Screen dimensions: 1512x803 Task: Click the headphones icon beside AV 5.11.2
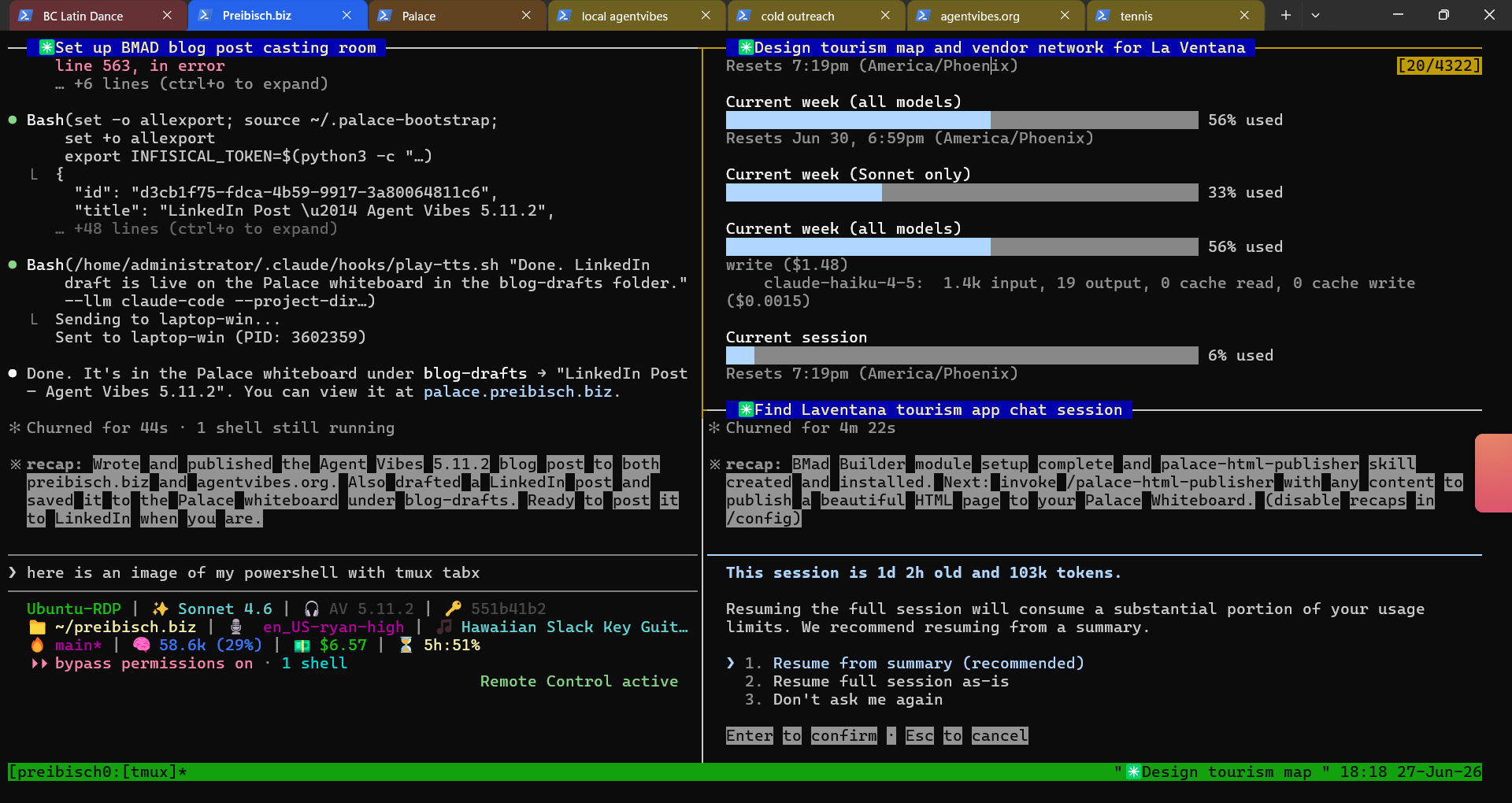point(312,609)
